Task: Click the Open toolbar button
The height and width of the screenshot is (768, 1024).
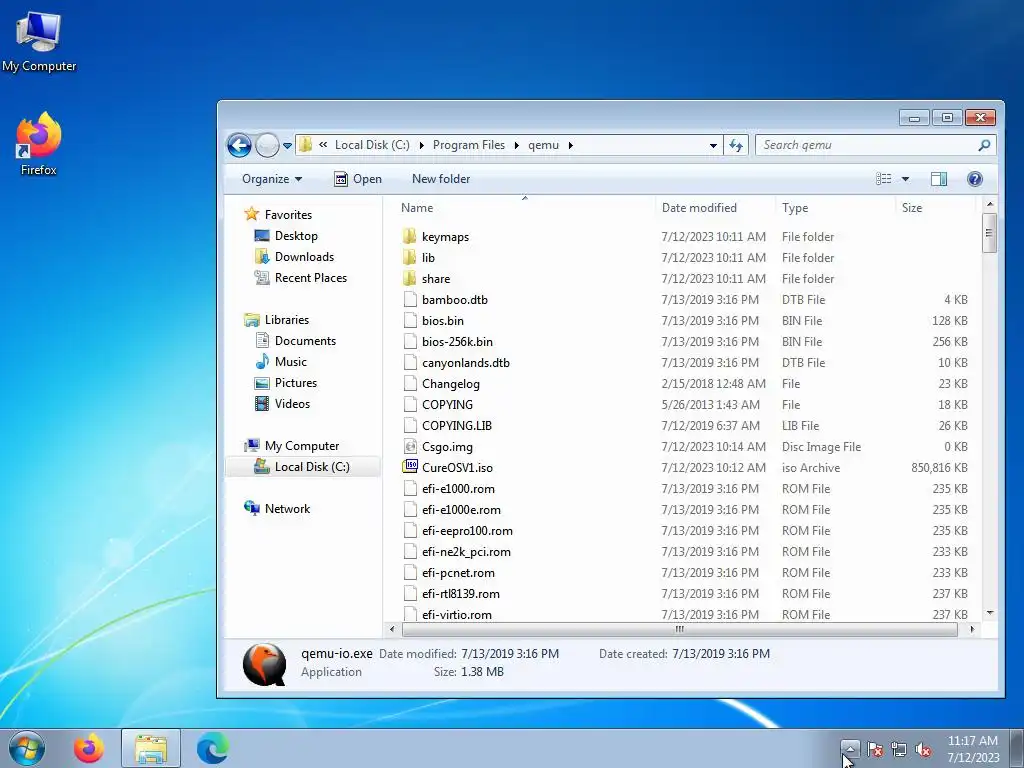Action: pyautogui.click(x=357, y=179)
